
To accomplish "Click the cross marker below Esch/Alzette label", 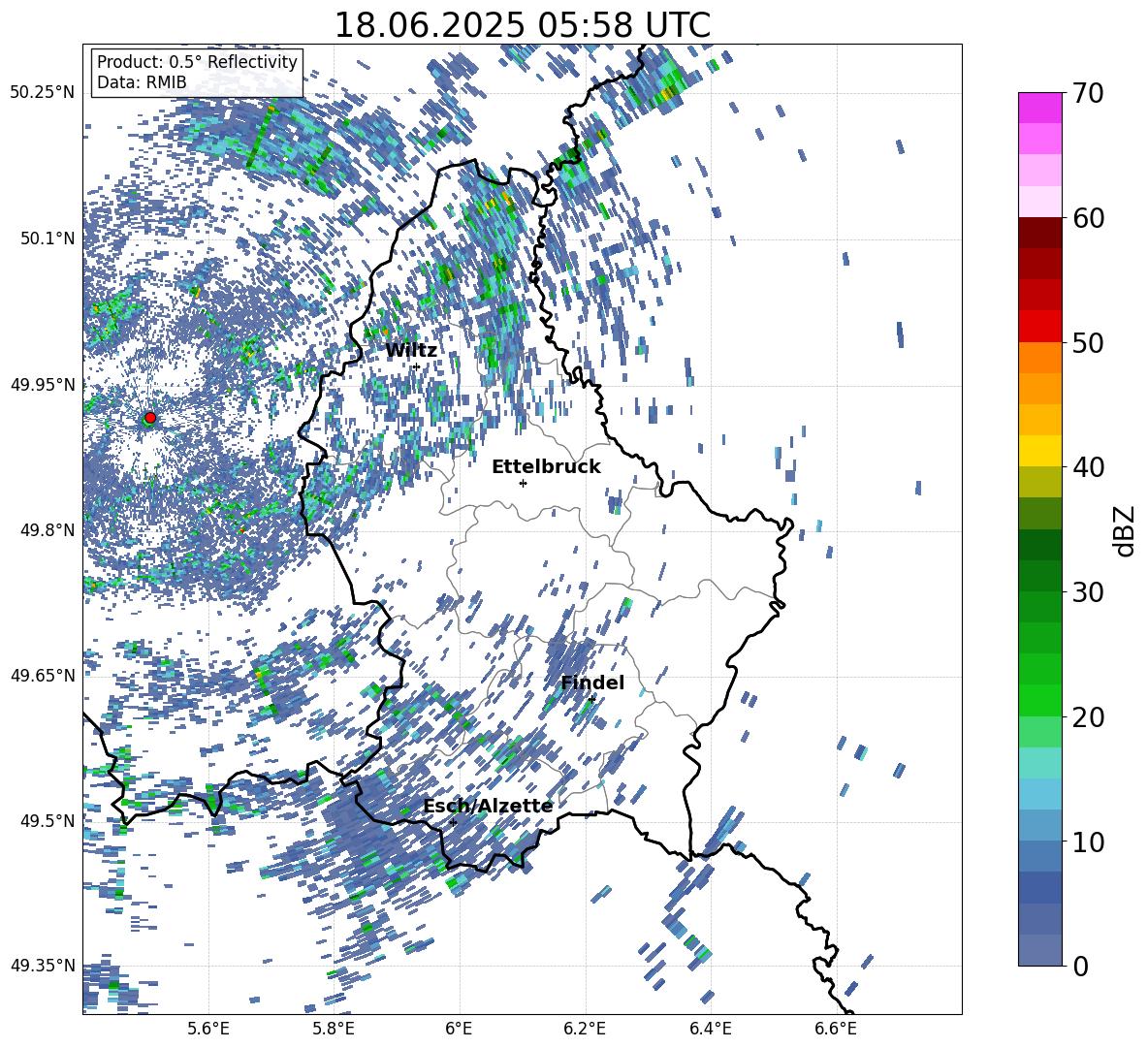I will (x=453, y=822).
